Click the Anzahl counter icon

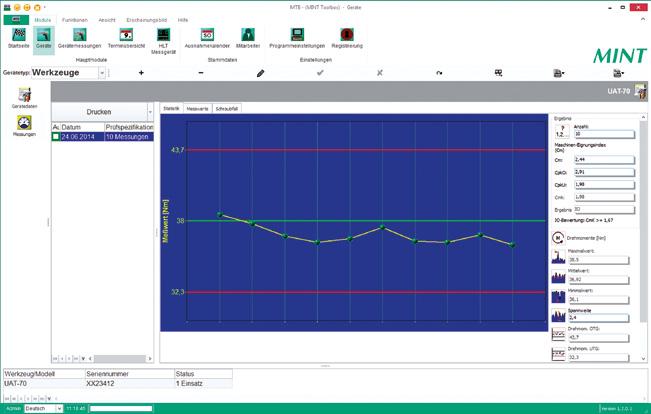pos(562,131)
